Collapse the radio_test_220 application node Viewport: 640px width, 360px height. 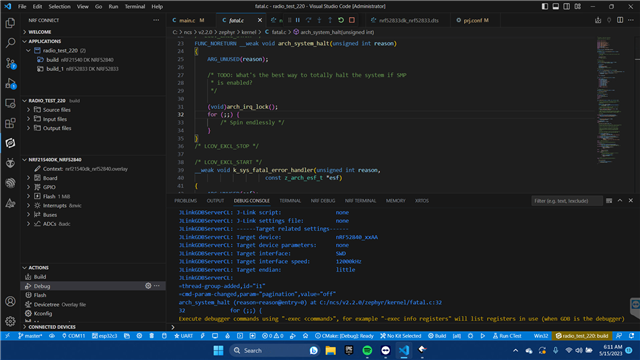pyautogui.click(x=28, y=51)
